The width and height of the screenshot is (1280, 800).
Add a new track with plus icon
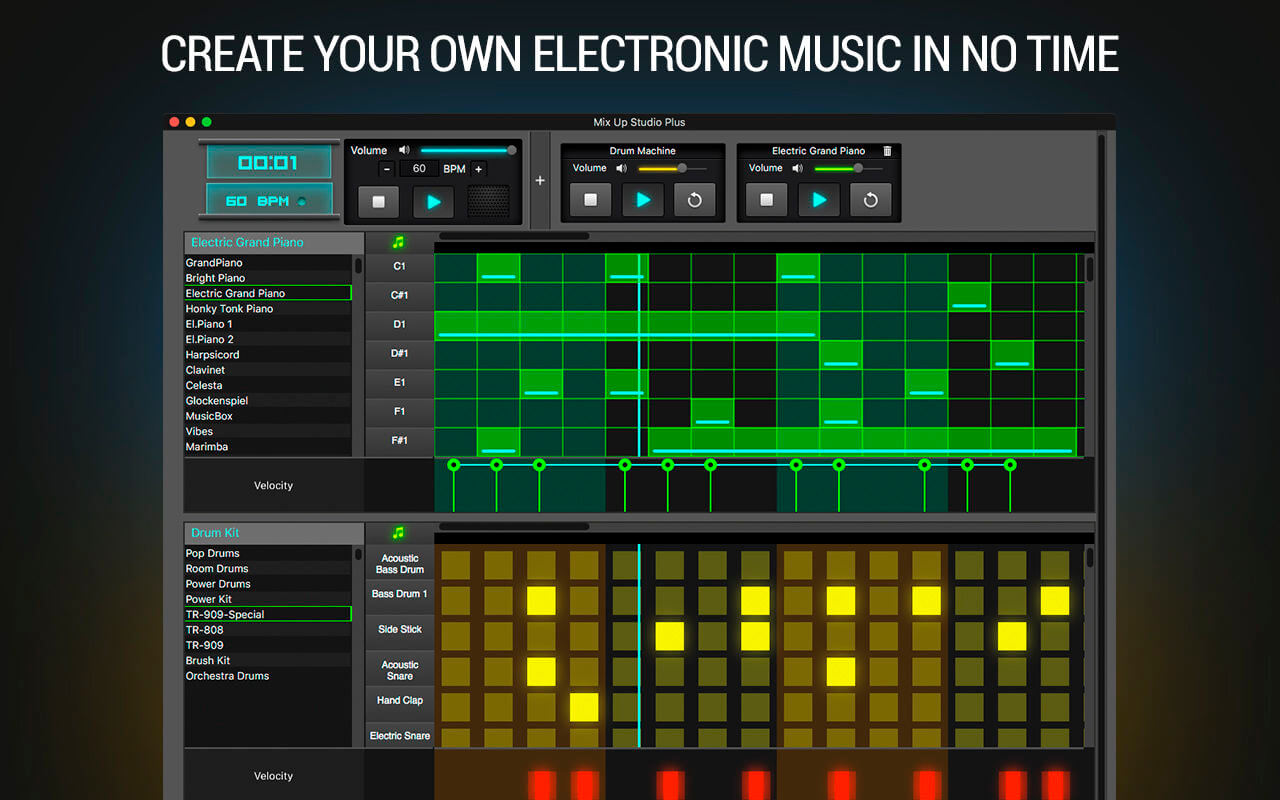[x=540, y=181]
